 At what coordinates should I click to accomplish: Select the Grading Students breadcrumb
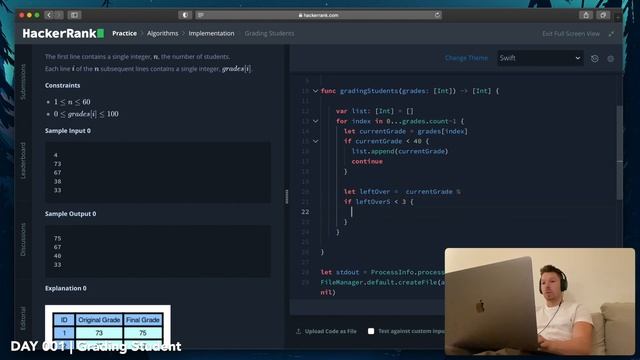(269, 33)
